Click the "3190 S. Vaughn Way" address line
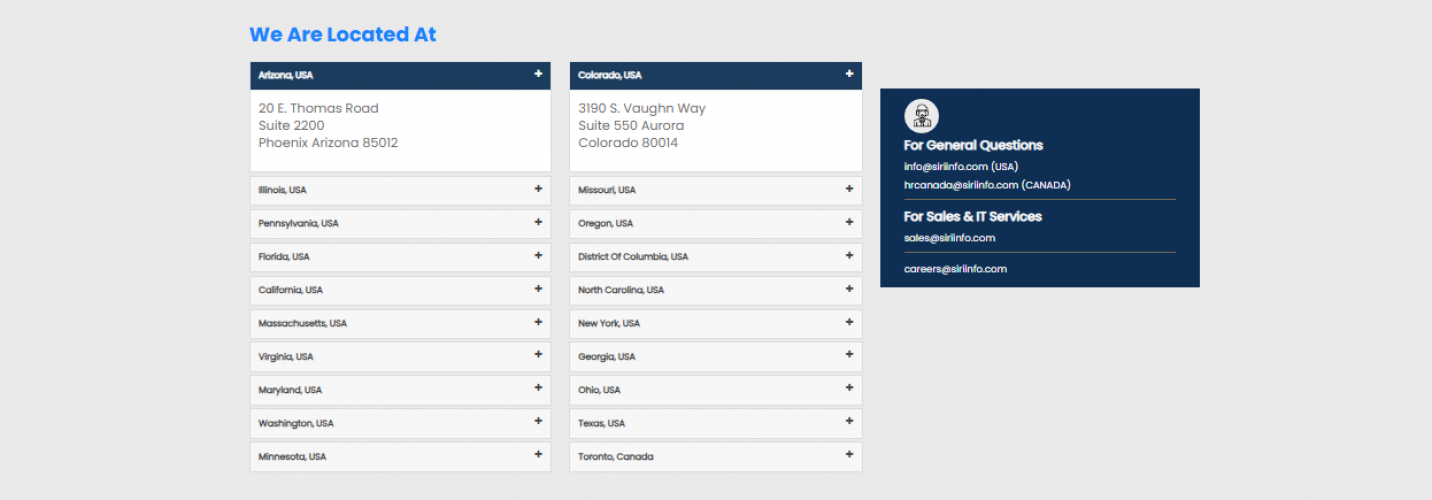This screenshot has height=500, width=1432. point(642,108)
